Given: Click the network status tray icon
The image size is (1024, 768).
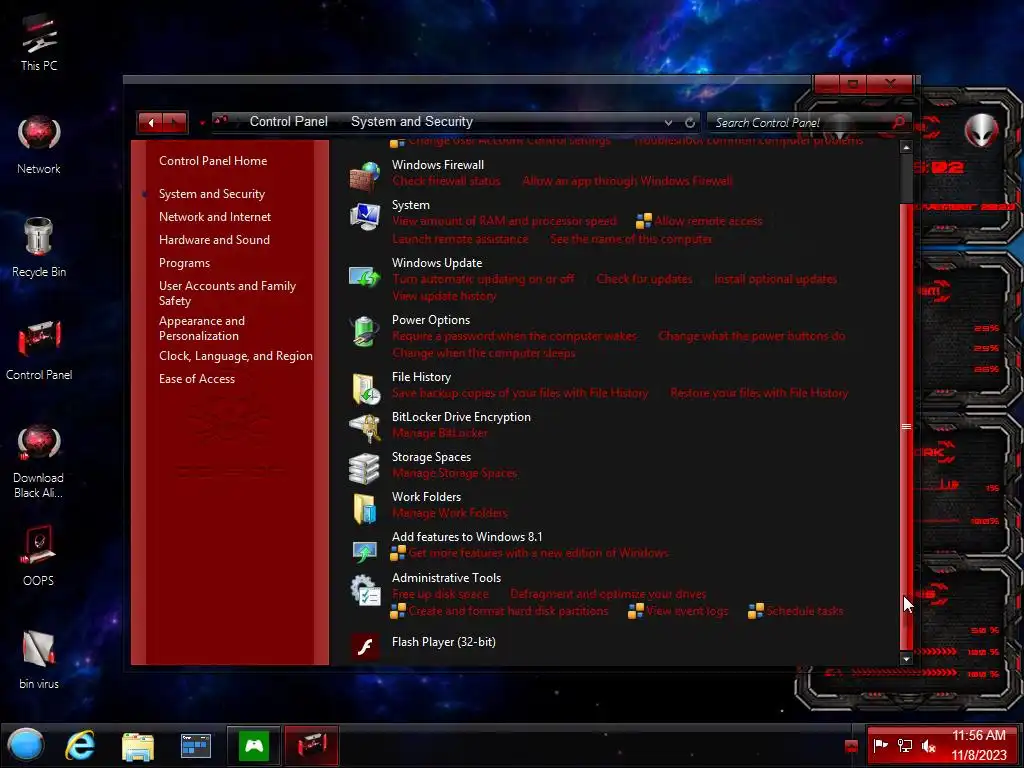Looking at the screenshot, I should click(x=904, y=745).
